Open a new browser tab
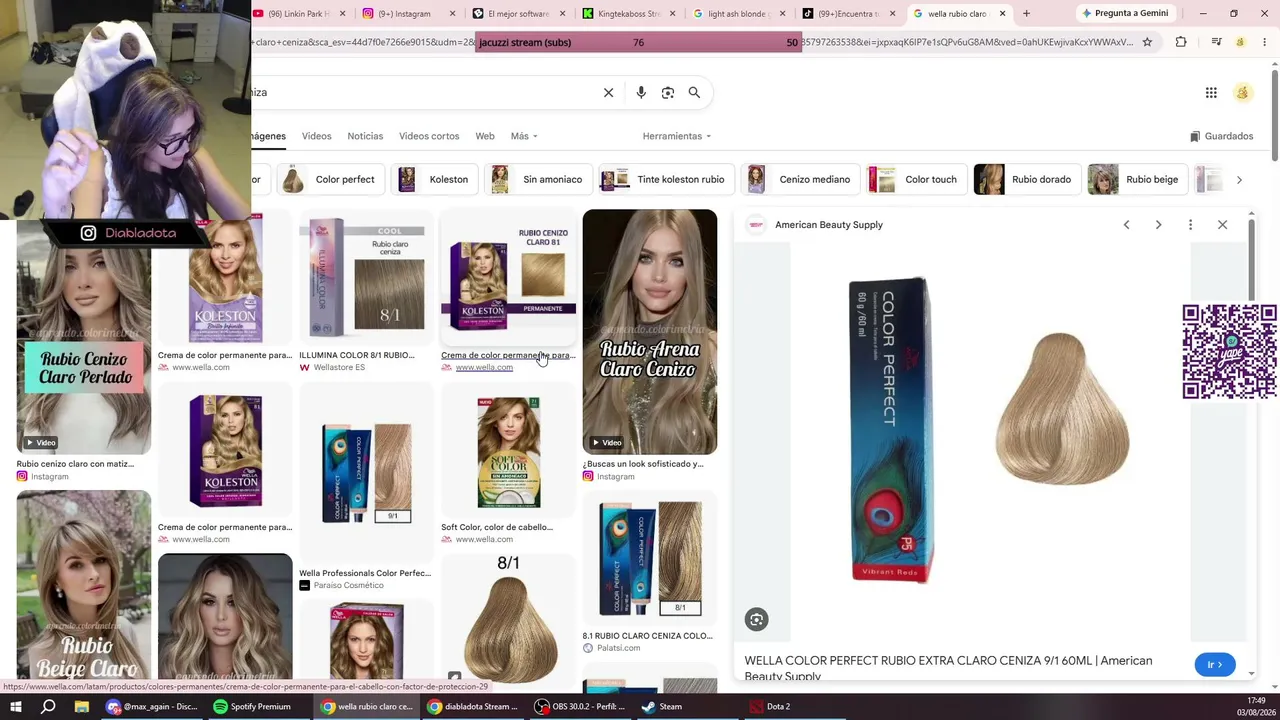The height and width of the screenshot is (720, 1280). (1026, 14)
